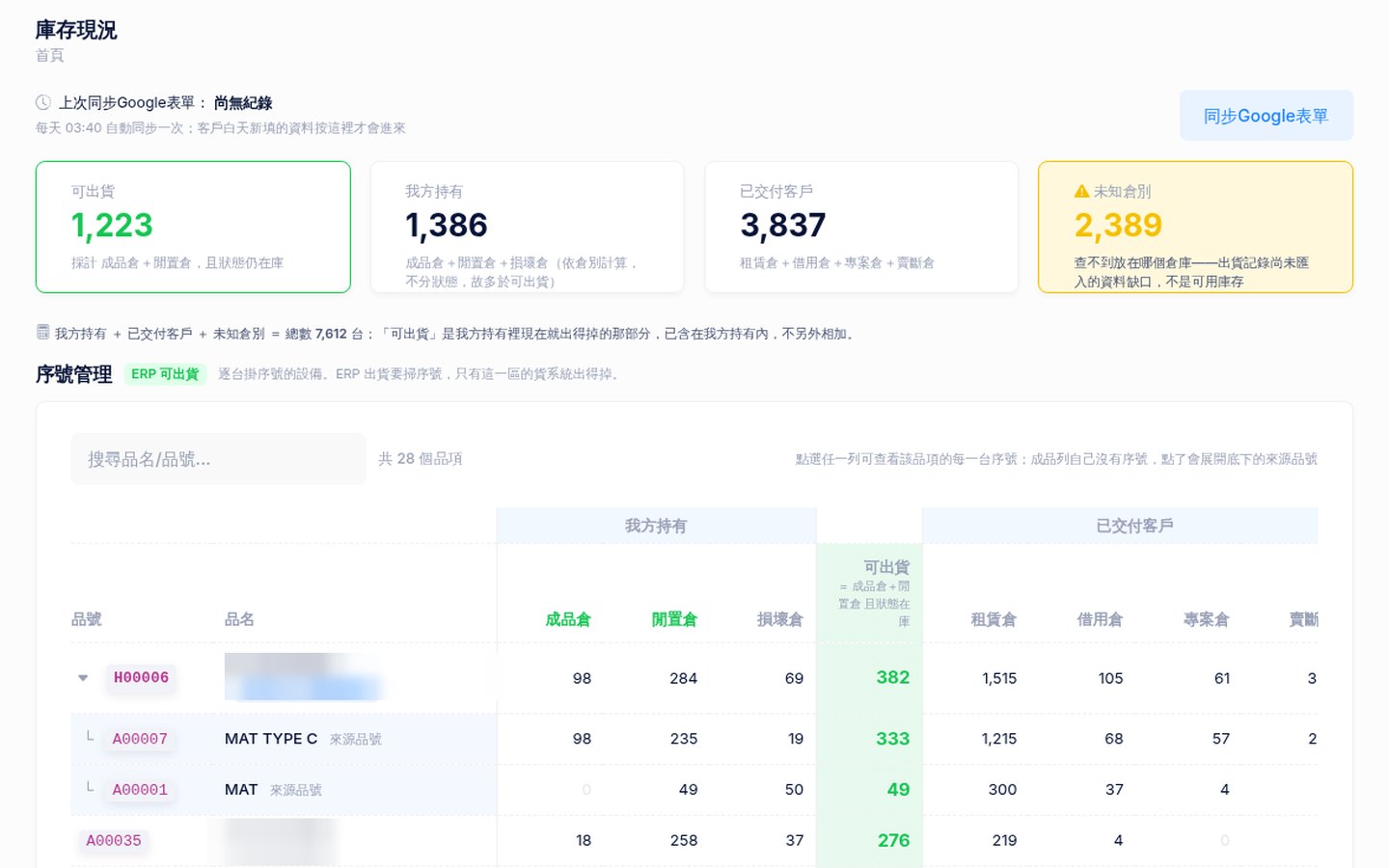Click 租賃倉 value 1,515

(x=999, y=679)
